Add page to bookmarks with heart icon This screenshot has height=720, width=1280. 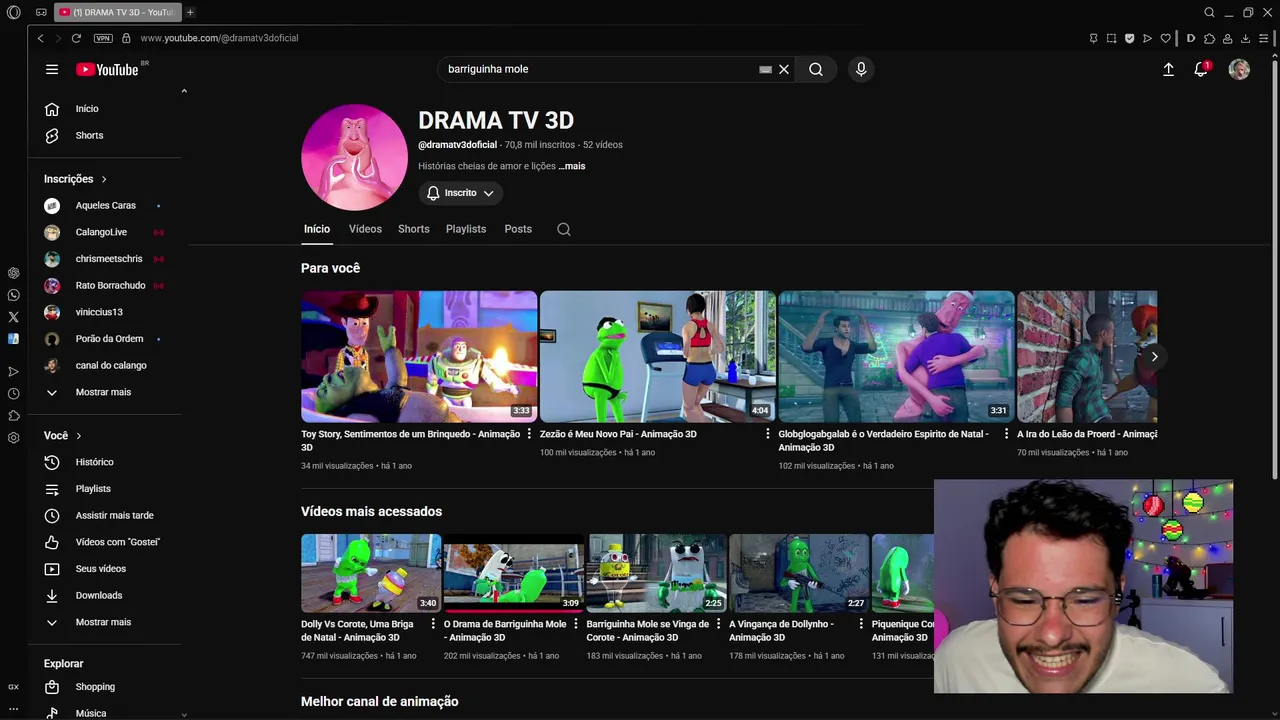[1165, 38]
